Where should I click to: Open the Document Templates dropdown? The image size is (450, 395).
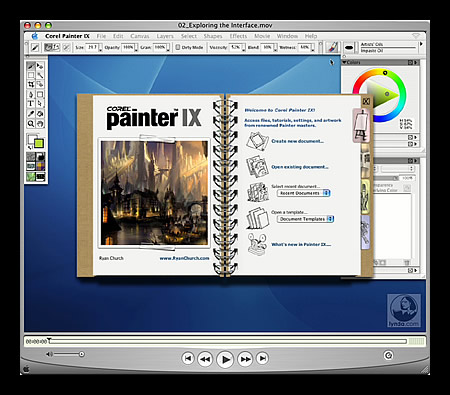305,219
